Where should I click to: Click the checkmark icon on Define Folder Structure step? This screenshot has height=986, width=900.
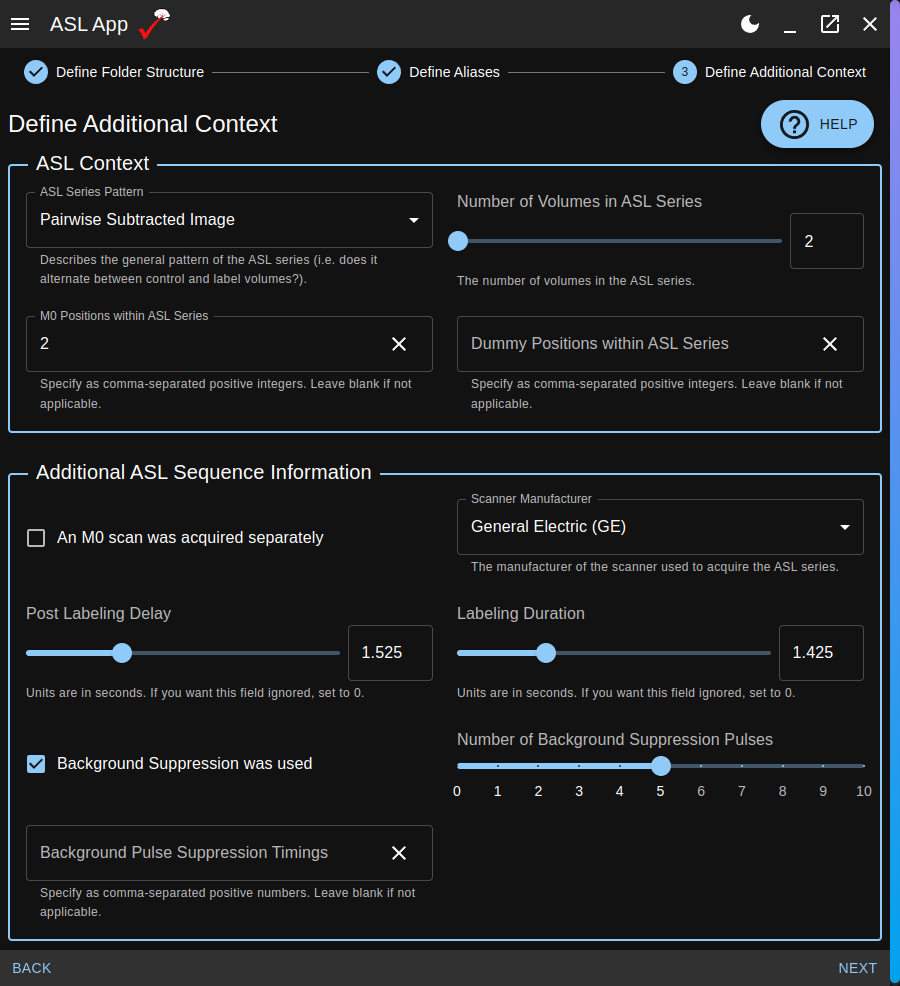36,72
